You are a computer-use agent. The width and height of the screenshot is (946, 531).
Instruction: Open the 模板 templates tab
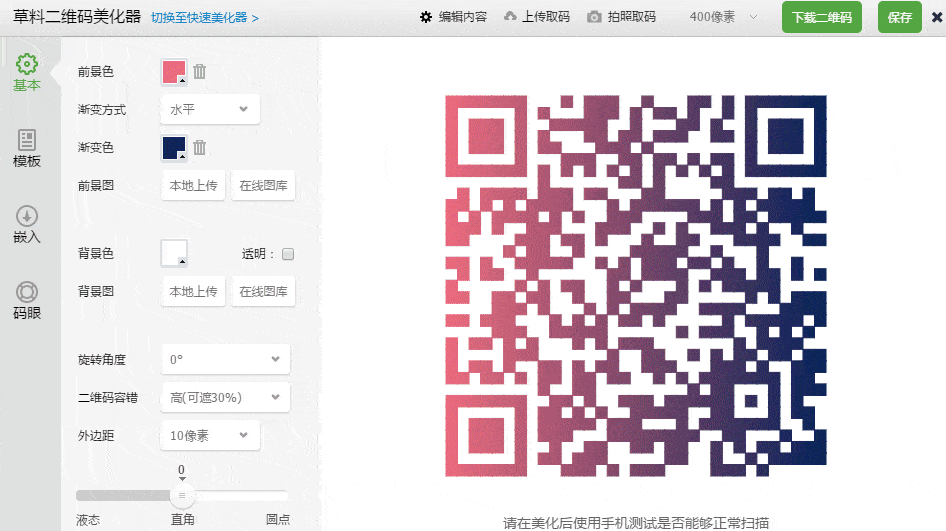pyautogui.click(x=27, y=148)
